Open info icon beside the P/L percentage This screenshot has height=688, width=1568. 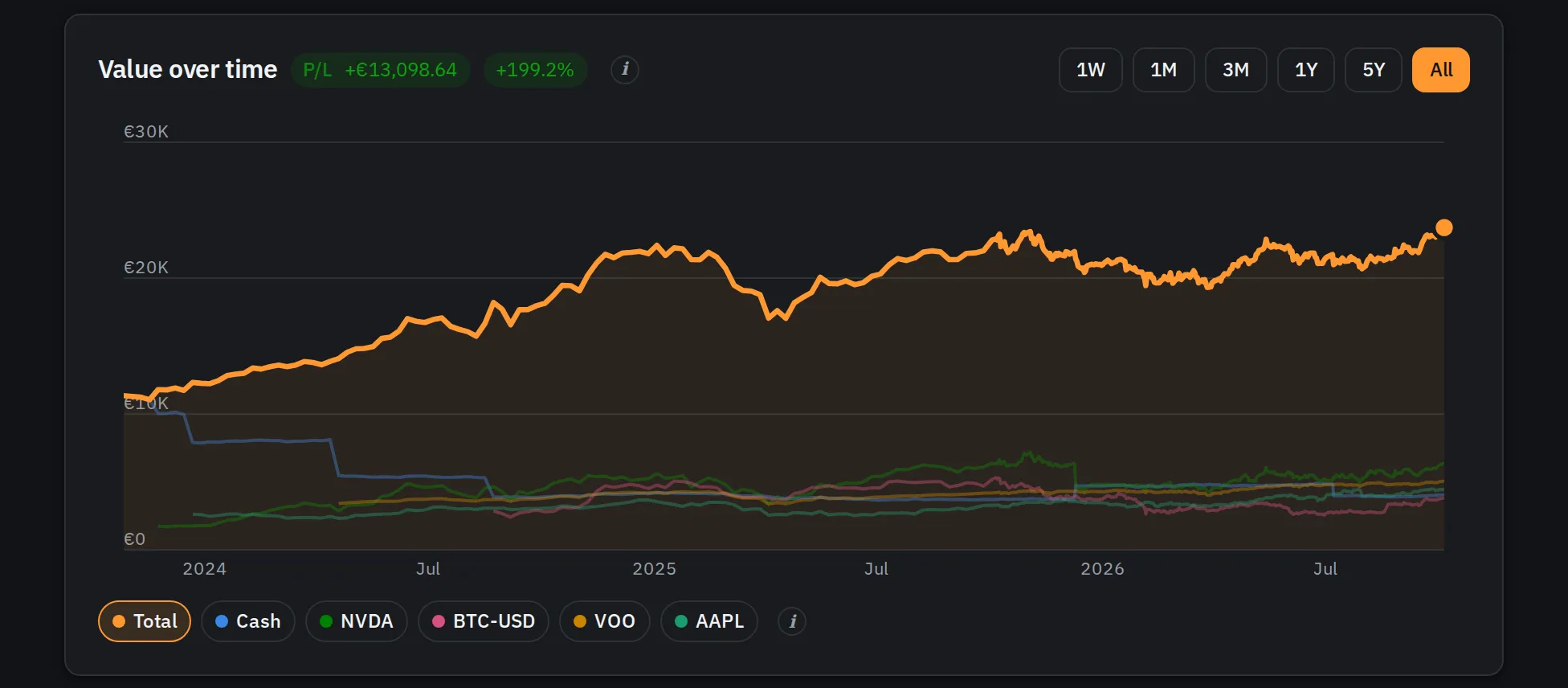tap(625, 70)
